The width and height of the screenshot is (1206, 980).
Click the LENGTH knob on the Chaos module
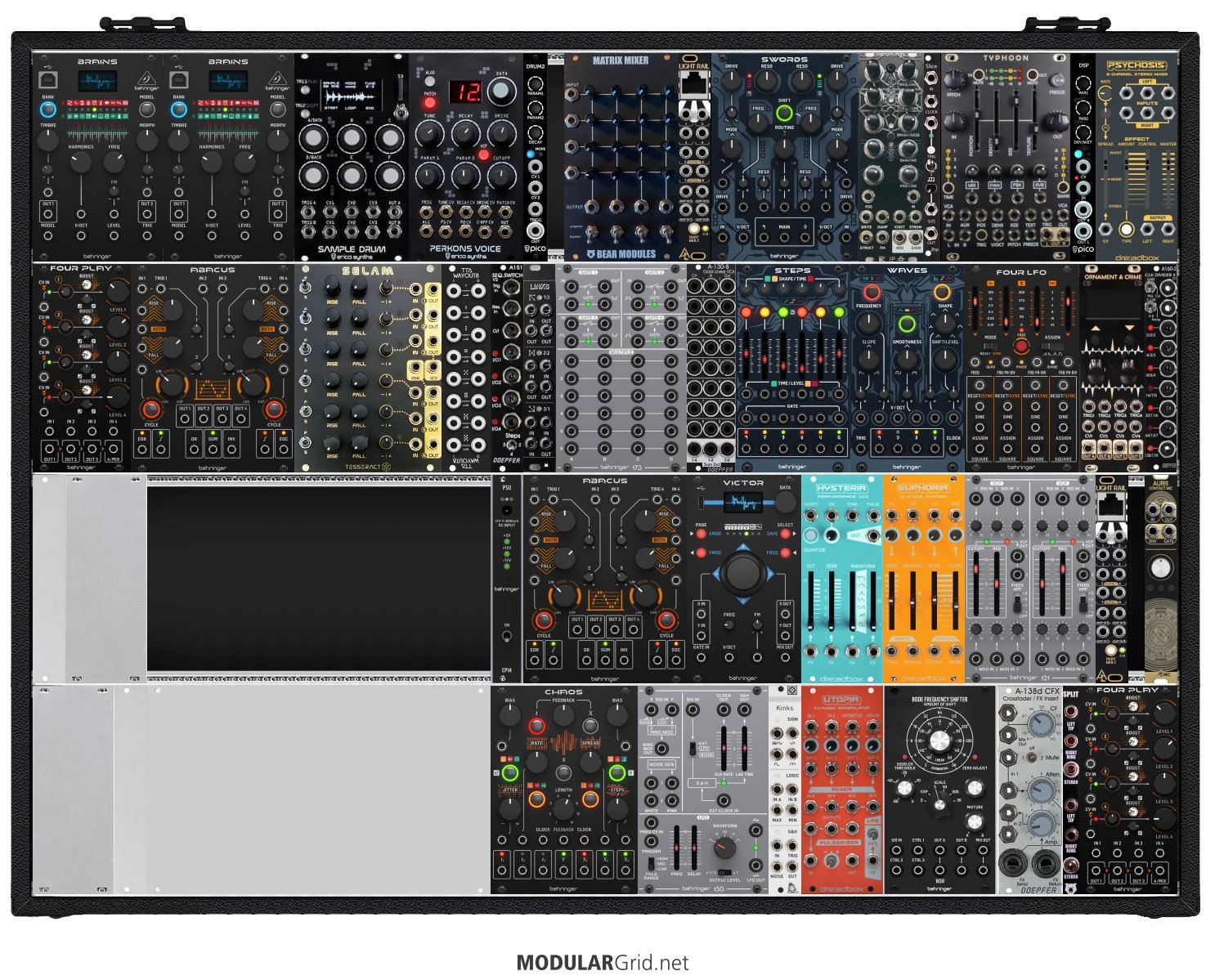563,808
